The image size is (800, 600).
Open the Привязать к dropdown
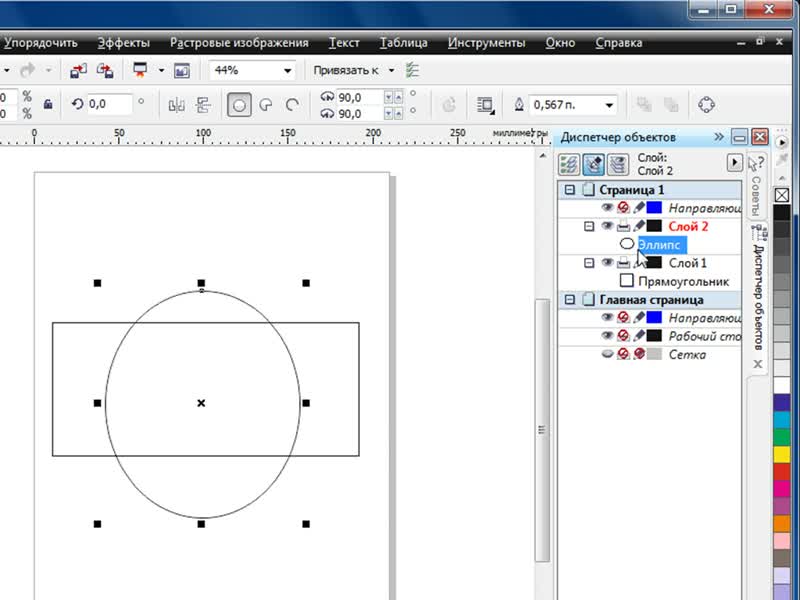click(x=391, y=70)
